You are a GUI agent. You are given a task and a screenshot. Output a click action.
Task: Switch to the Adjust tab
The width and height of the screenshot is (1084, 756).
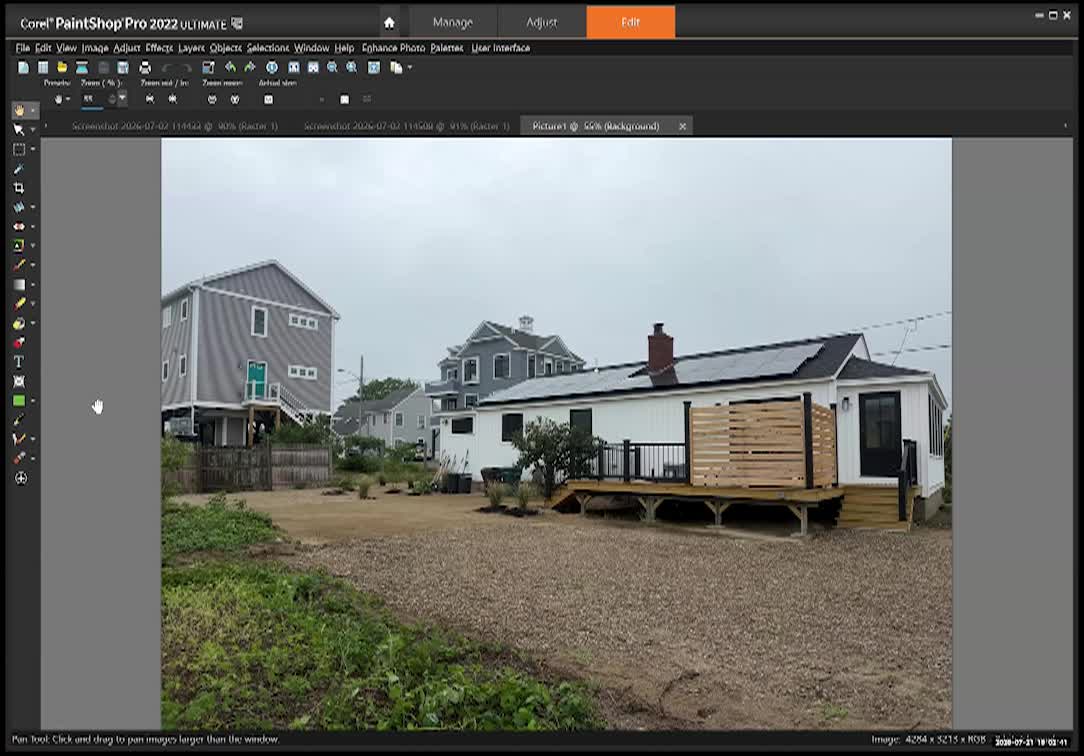point(541,22)
